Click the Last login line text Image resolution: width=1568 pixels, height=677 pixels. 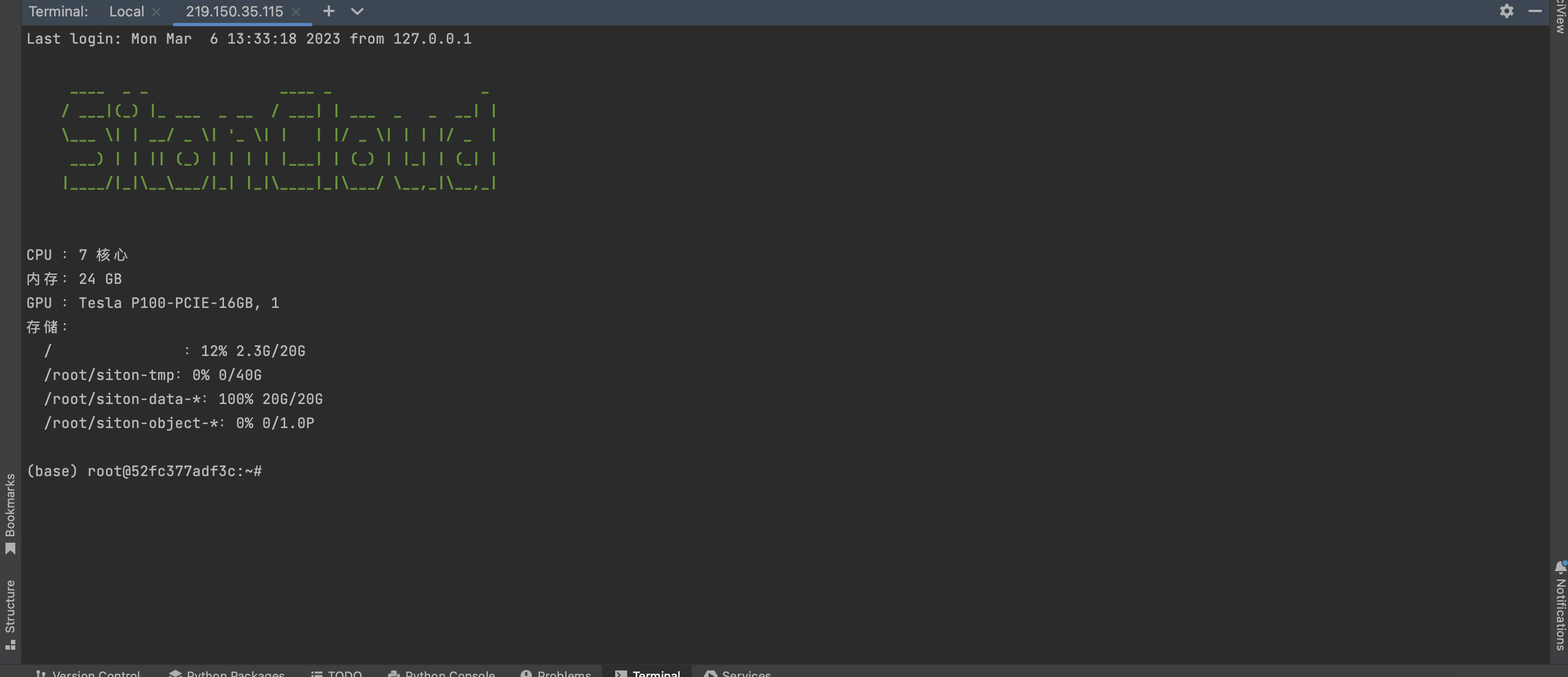pos(249,38)
